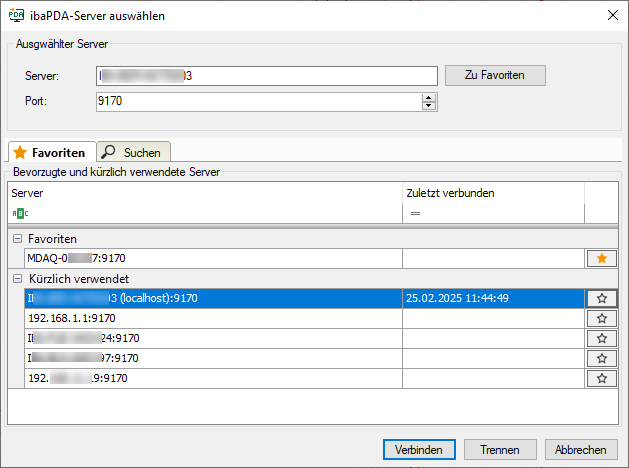Decrease port number with down arrow

click(429, 105)
